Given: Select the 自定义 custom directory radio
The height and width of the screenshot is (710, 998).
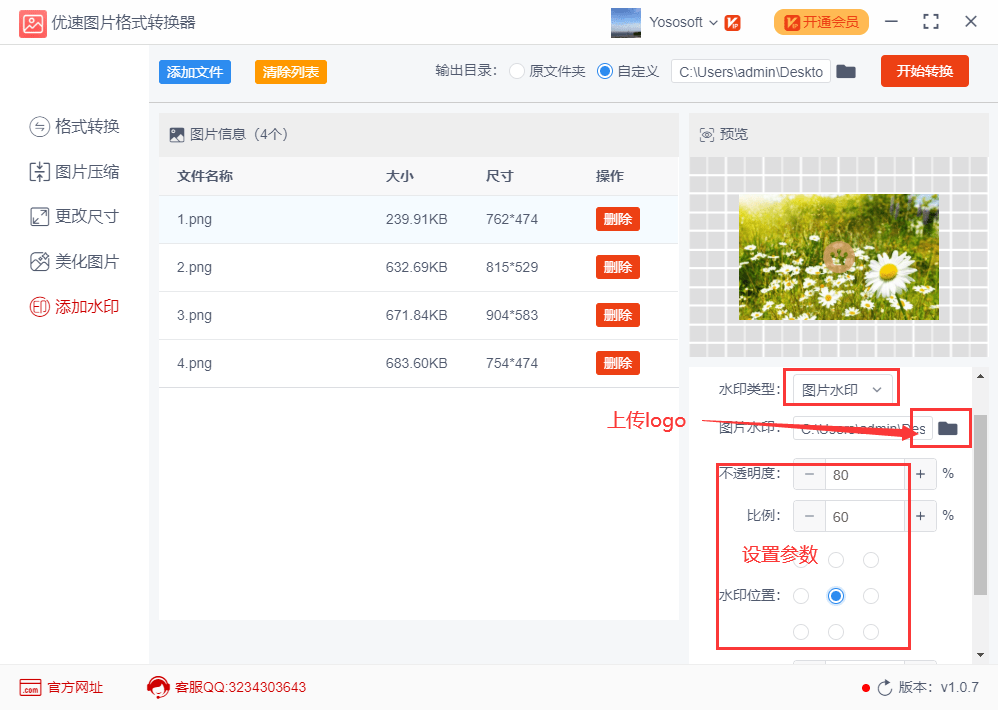Looking at the screenshot, I should (x=605, y=71).
